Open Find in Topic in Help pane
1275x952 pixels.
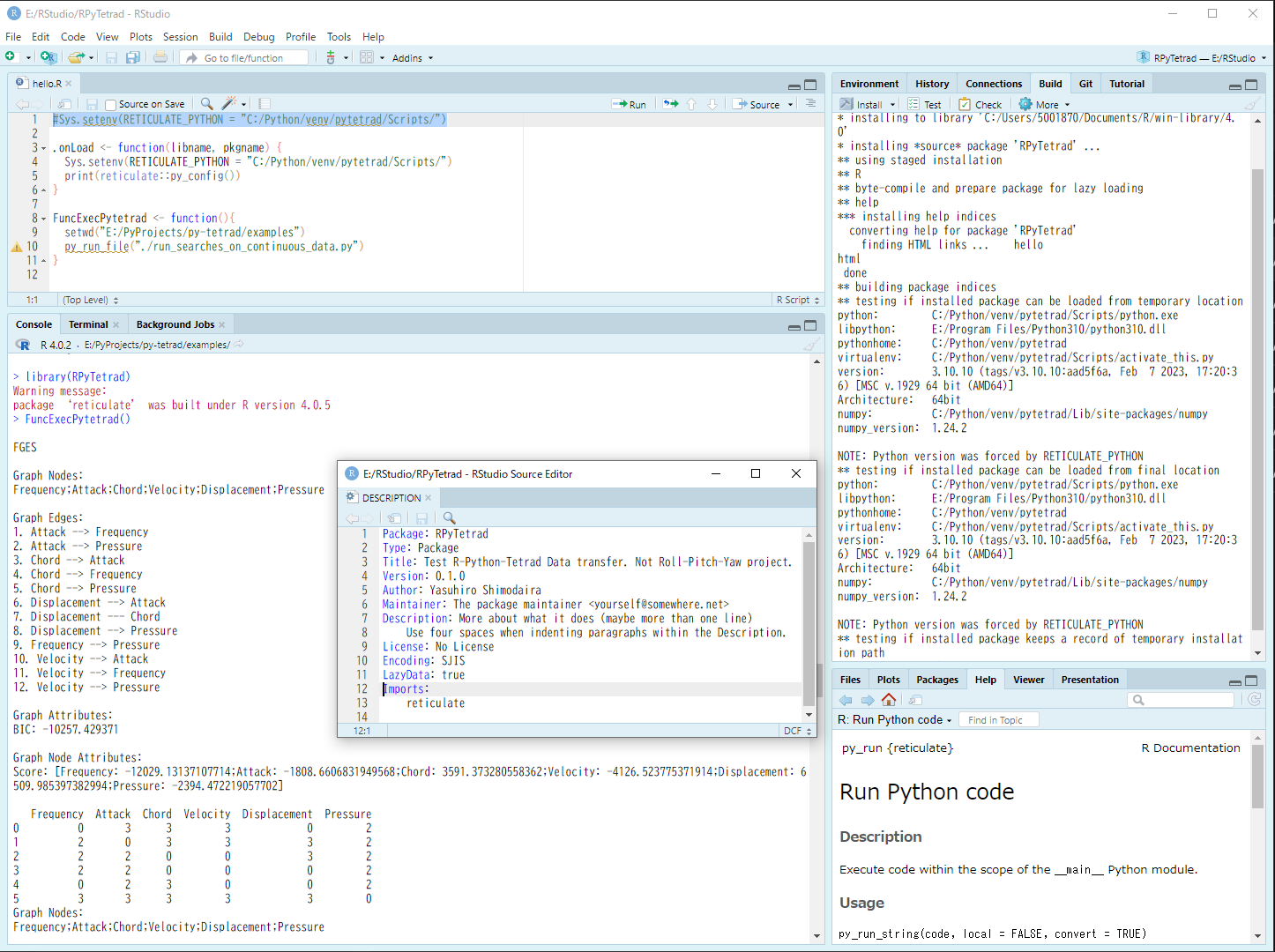pos(998,719)
